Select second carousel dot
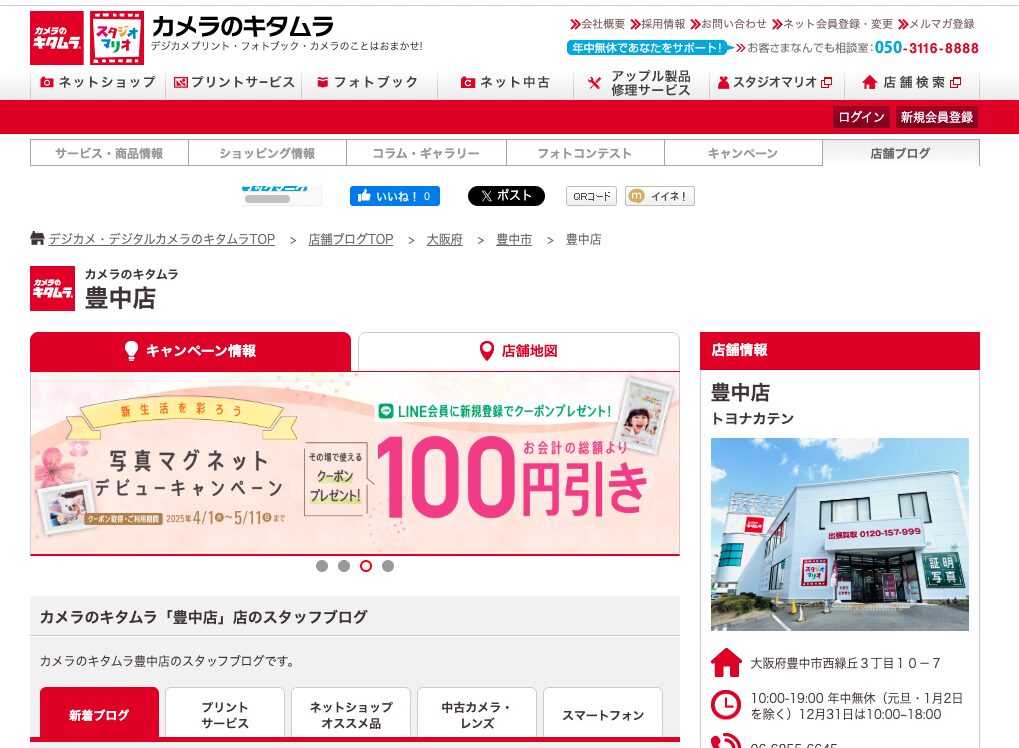 point(344,566)
